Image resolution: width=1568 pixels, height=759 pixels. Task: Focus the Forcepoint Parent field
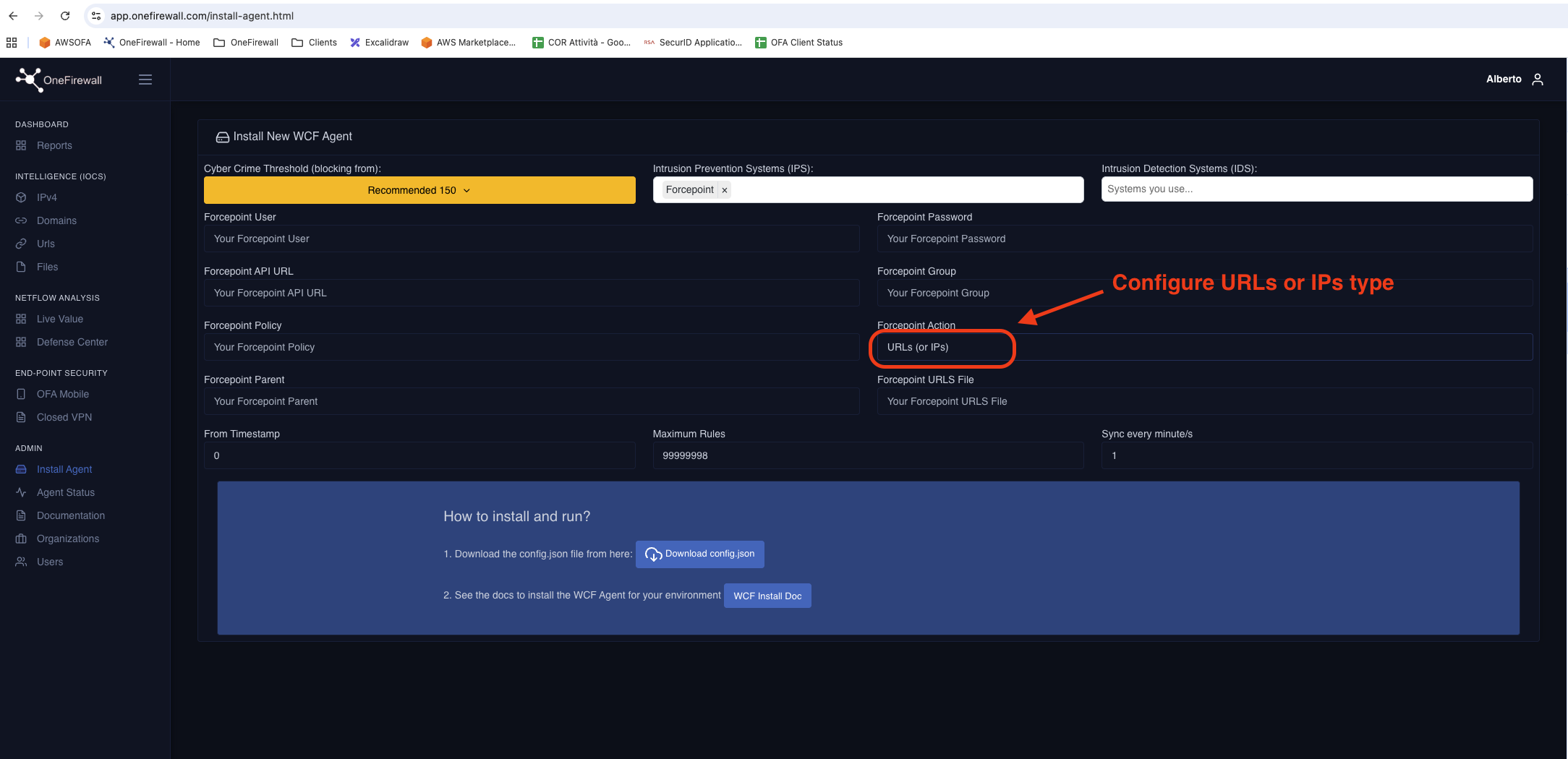[532, 401]
